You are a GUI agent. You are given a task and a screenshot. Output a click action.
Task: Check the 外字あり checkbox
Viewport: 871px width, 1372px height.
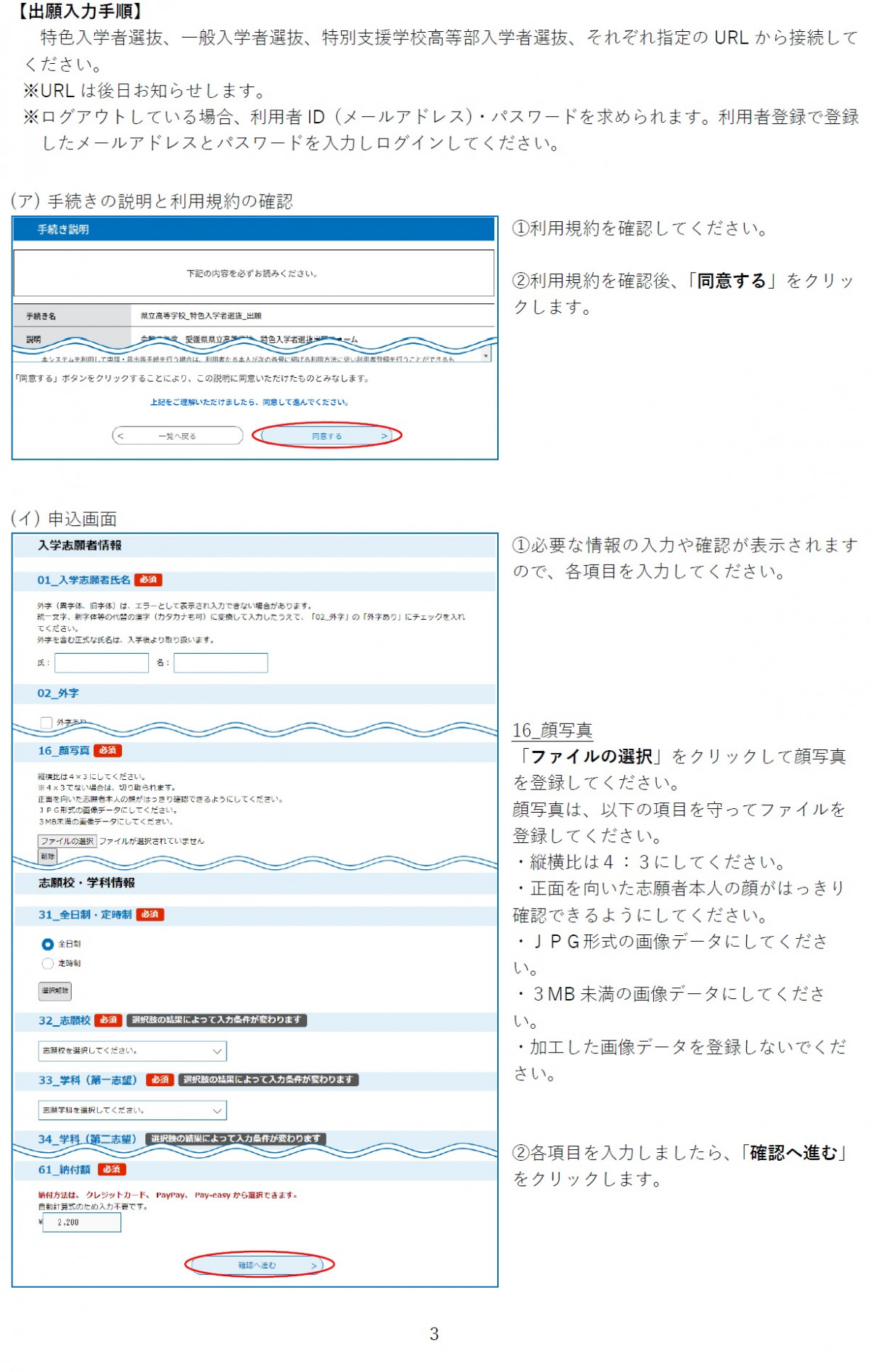pos(47,723)
